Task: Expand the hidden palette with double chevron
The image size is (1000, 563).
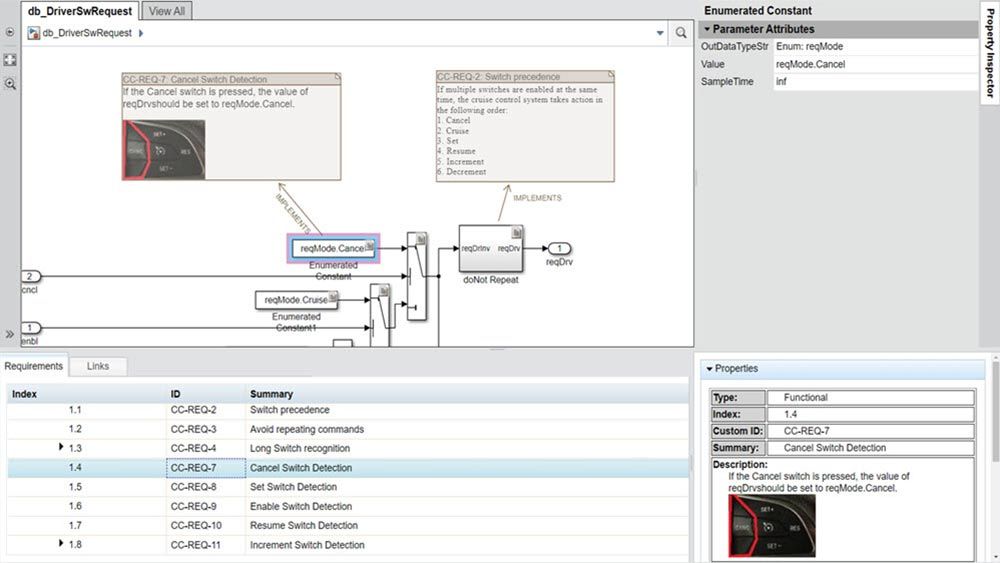Action: click(x=10, y=334)
